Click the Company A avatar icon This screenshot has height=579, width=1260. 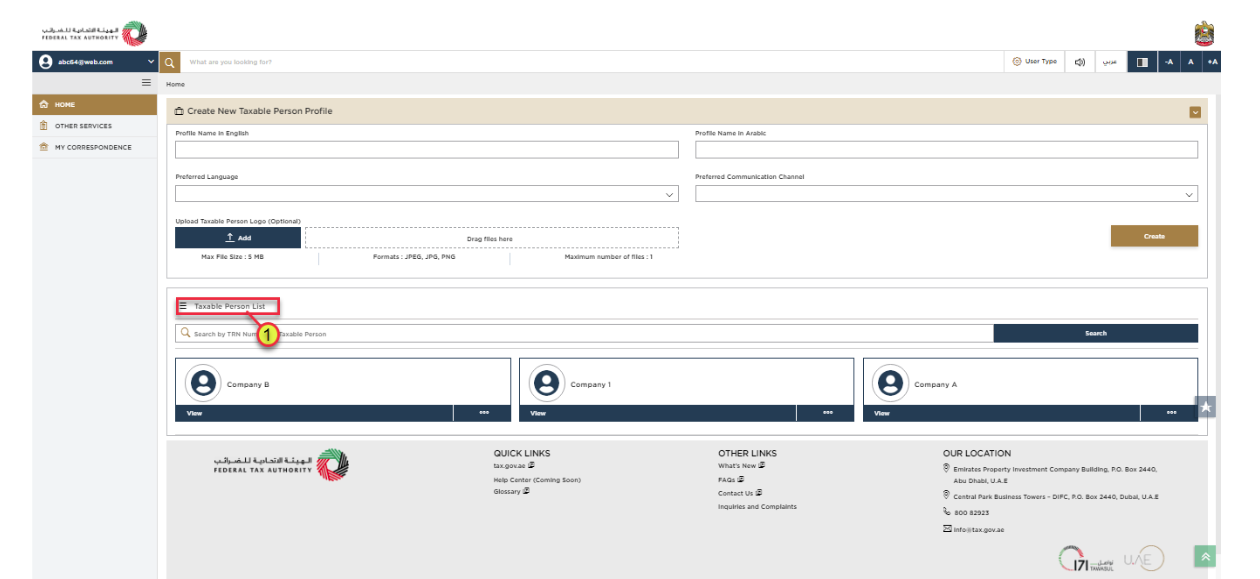891,383
